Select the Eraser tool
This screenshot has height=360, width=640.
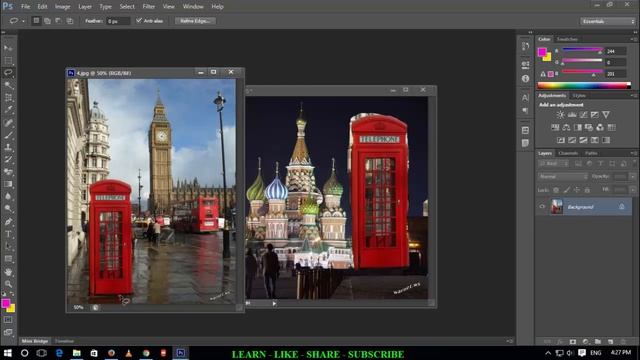click(x=8, y=172)
